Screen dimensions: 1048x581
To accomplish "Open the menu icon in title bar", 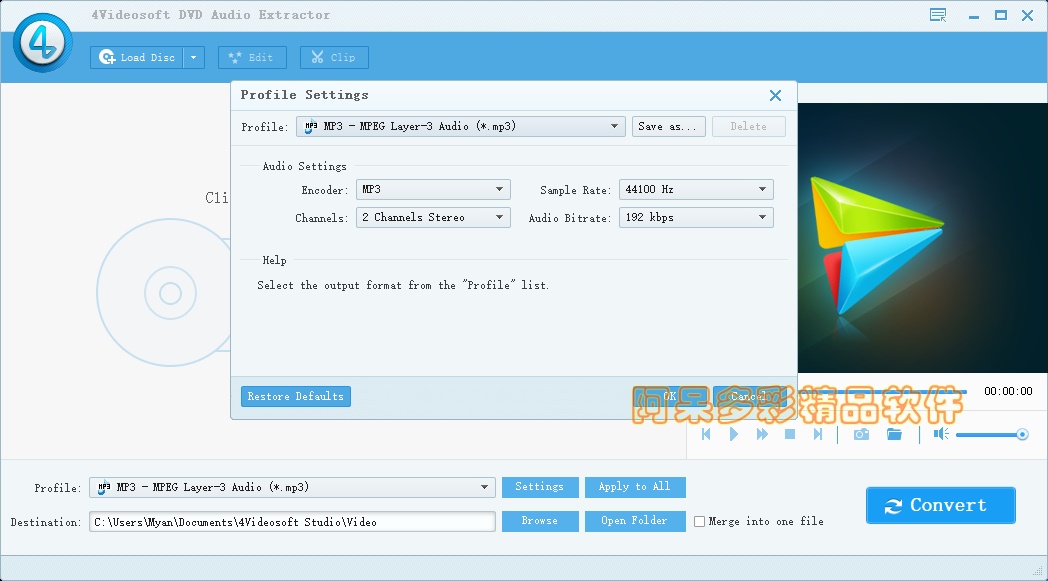I will coord(938,15).
